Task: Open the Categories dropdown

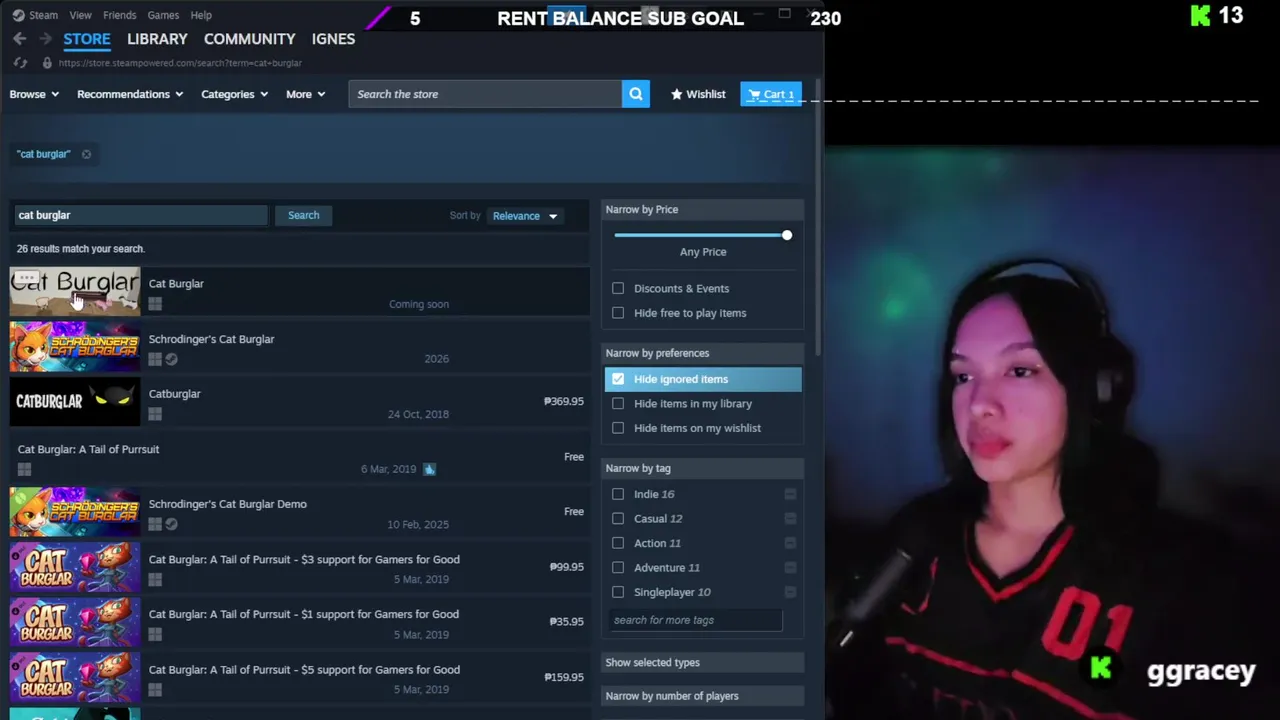Action: click(x=234, y=94)
